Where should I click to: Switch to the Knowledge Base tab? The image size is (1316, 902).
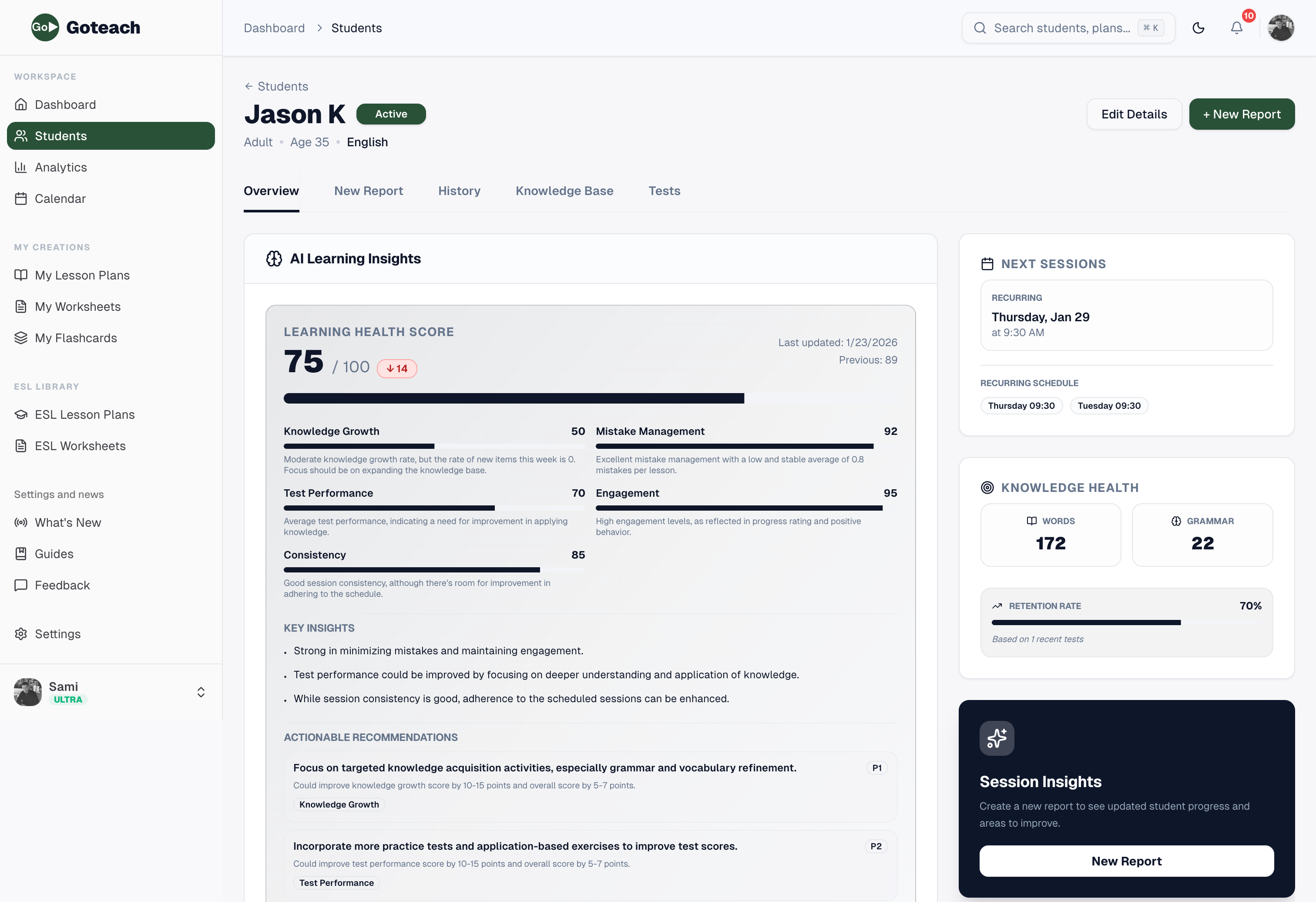[x=564, y=191]
